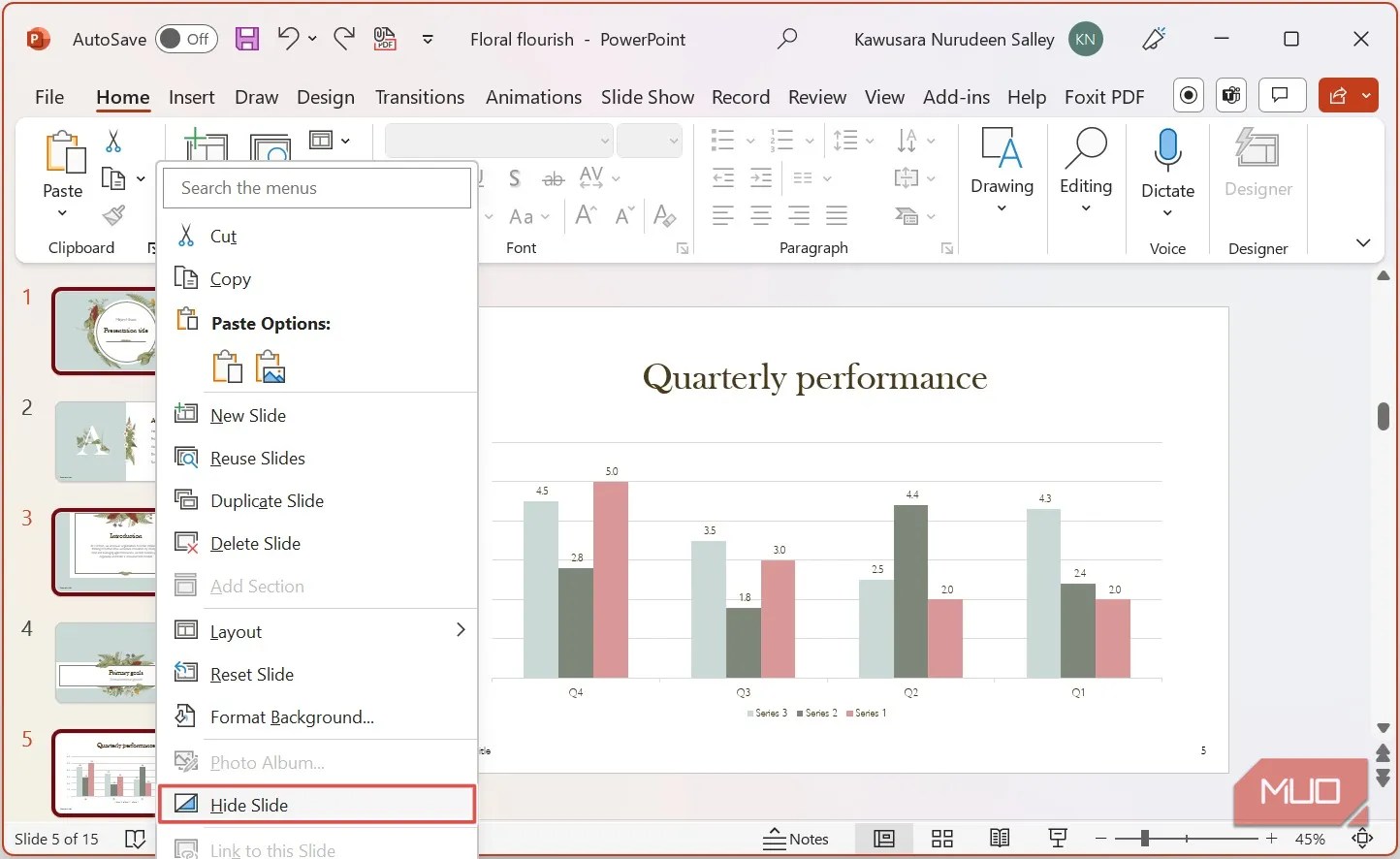Start the slide show from the status bar
This screenshot has height=859, width=1400.
pyautogui.click(x=1057, y=838)
